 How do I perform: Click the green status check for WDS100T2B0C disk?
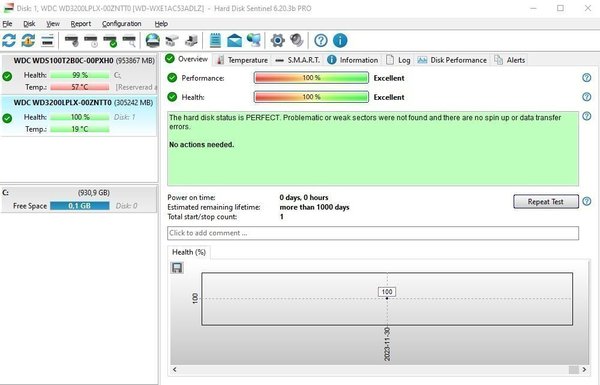[x=7, y=77]
